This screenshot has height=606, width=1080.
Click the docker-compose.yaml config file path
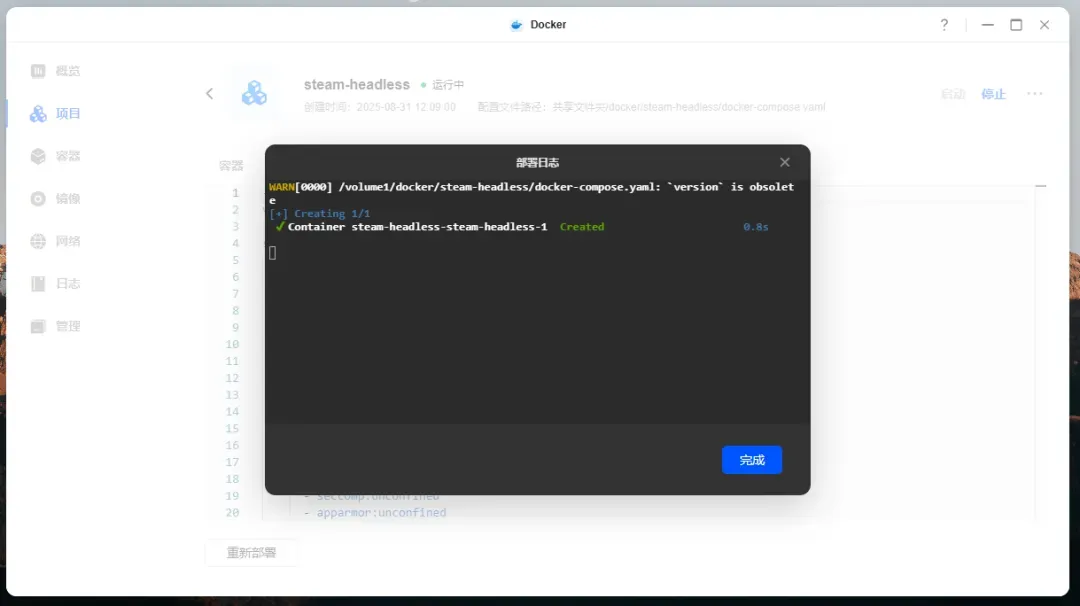pyautogui.click(x=688, y=107)
